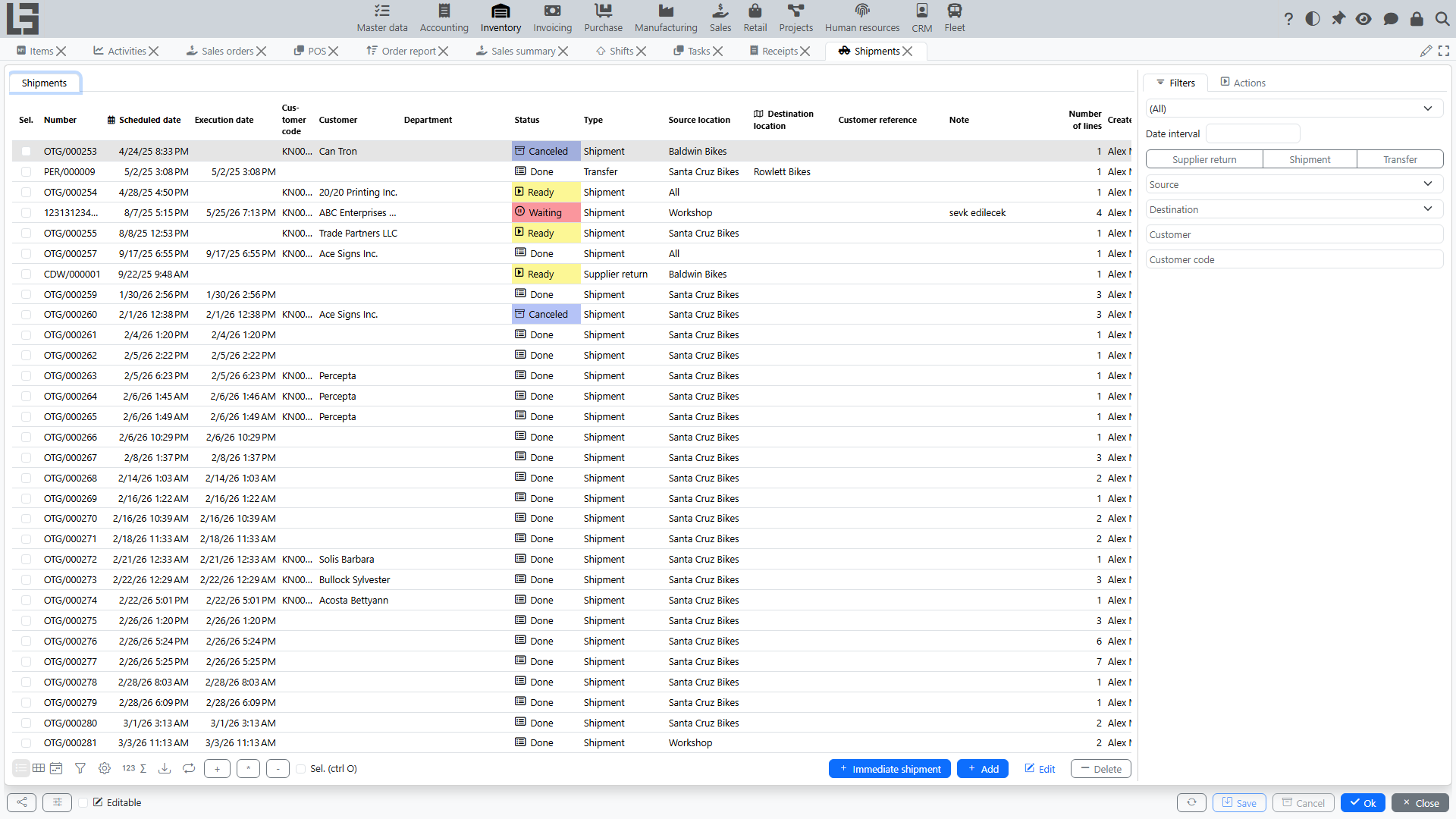Open the Master data module
This screenshot has width=1456, height=819.
(382, 18)
